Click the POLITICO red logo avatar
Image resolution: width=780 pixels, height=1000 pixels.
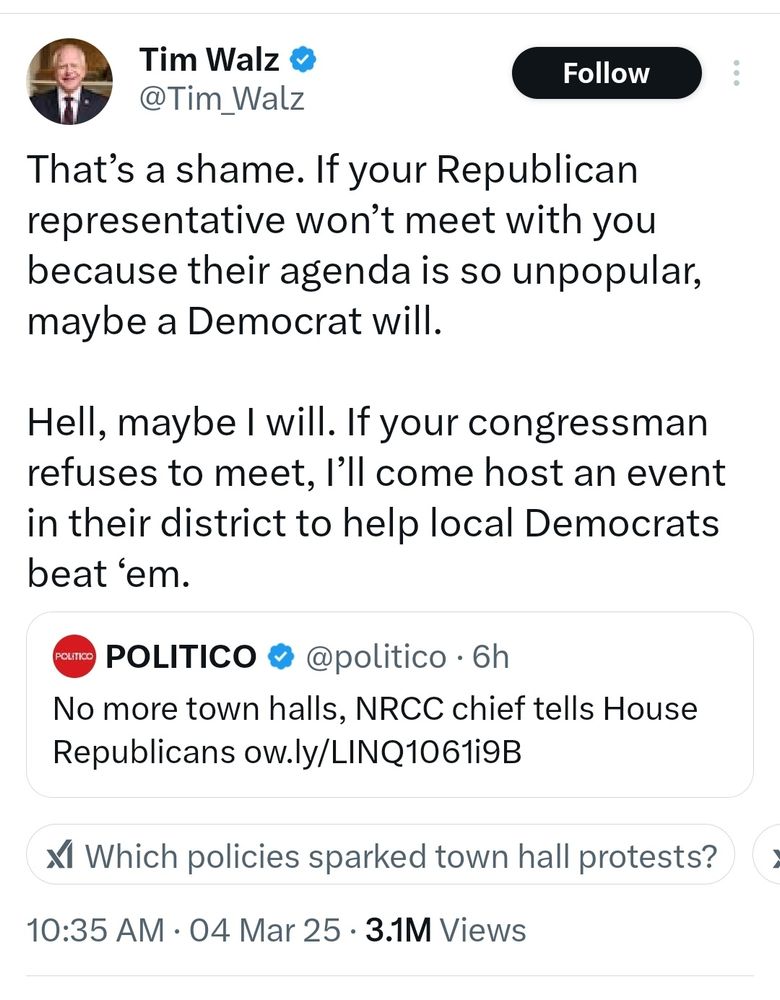click(x=73, y=656)
